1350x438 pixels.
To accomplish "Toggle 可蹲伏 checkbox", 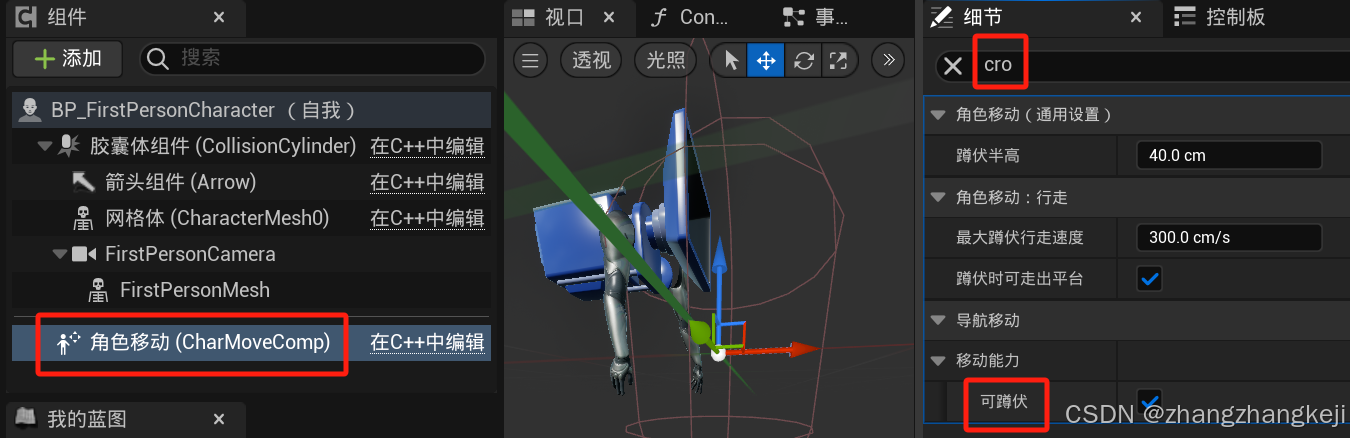I will pos(1150,401).
